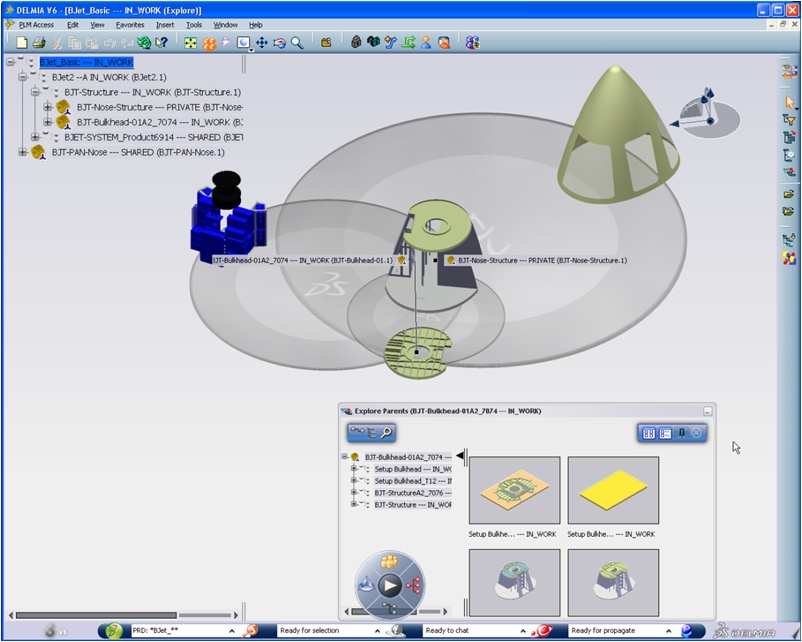
Task: Click the Print icon in toolbar
Action: [39, 43]
